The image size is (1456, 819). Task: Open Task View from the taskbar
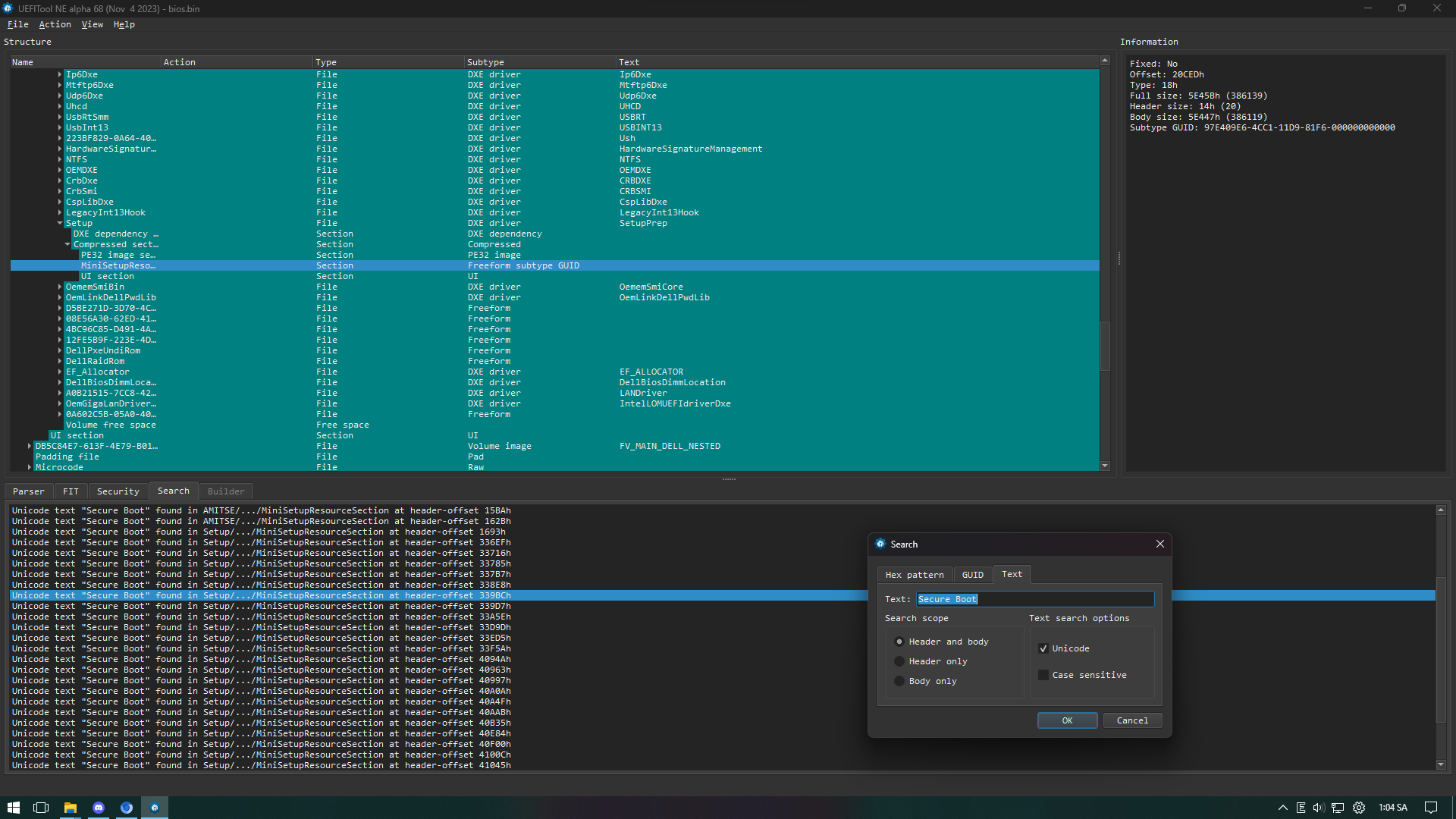[x=41, y=808]
